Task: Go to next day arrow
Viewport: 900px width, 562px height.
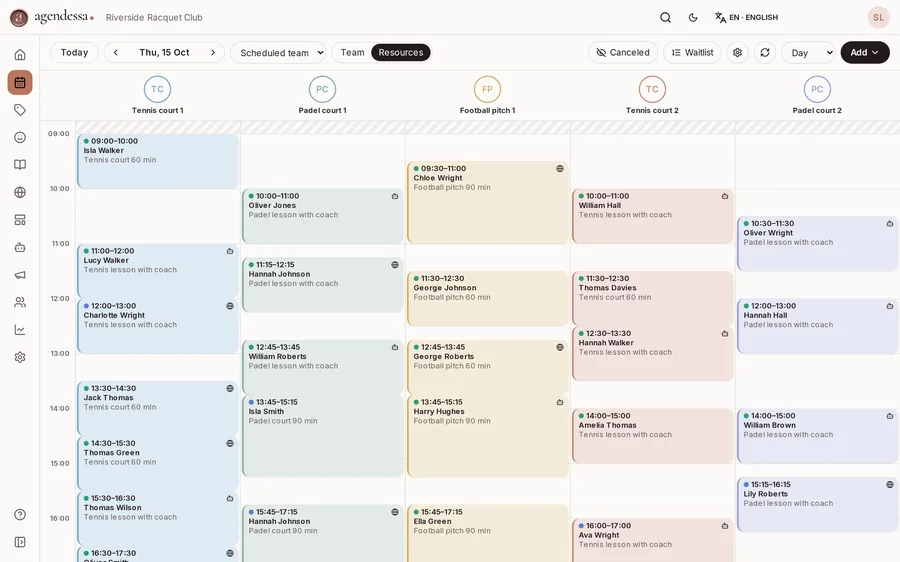Action: pos(213,52)
